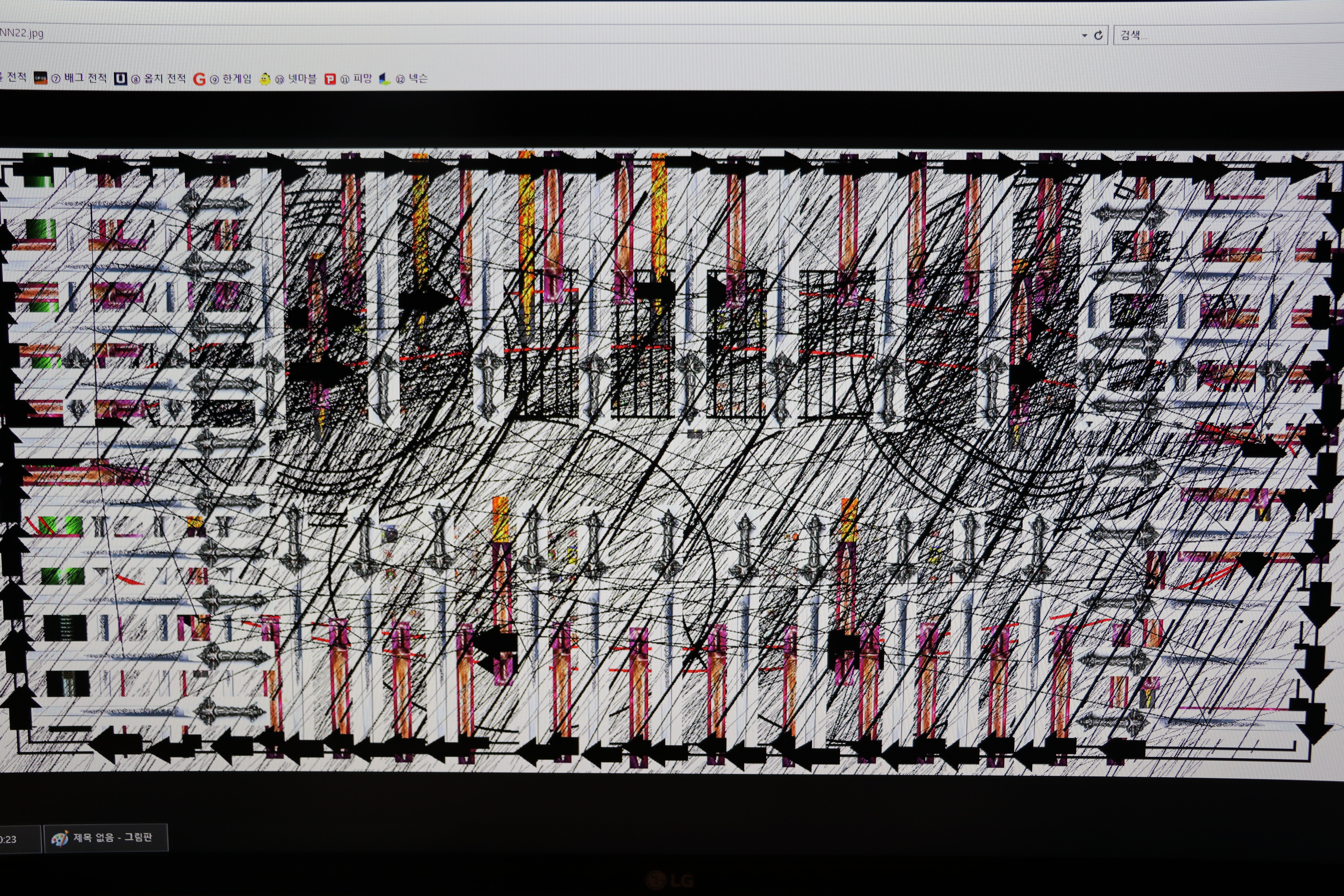Click the orange 배그 전적 favicon
The image size is (1344, 896).
point(40,78)
